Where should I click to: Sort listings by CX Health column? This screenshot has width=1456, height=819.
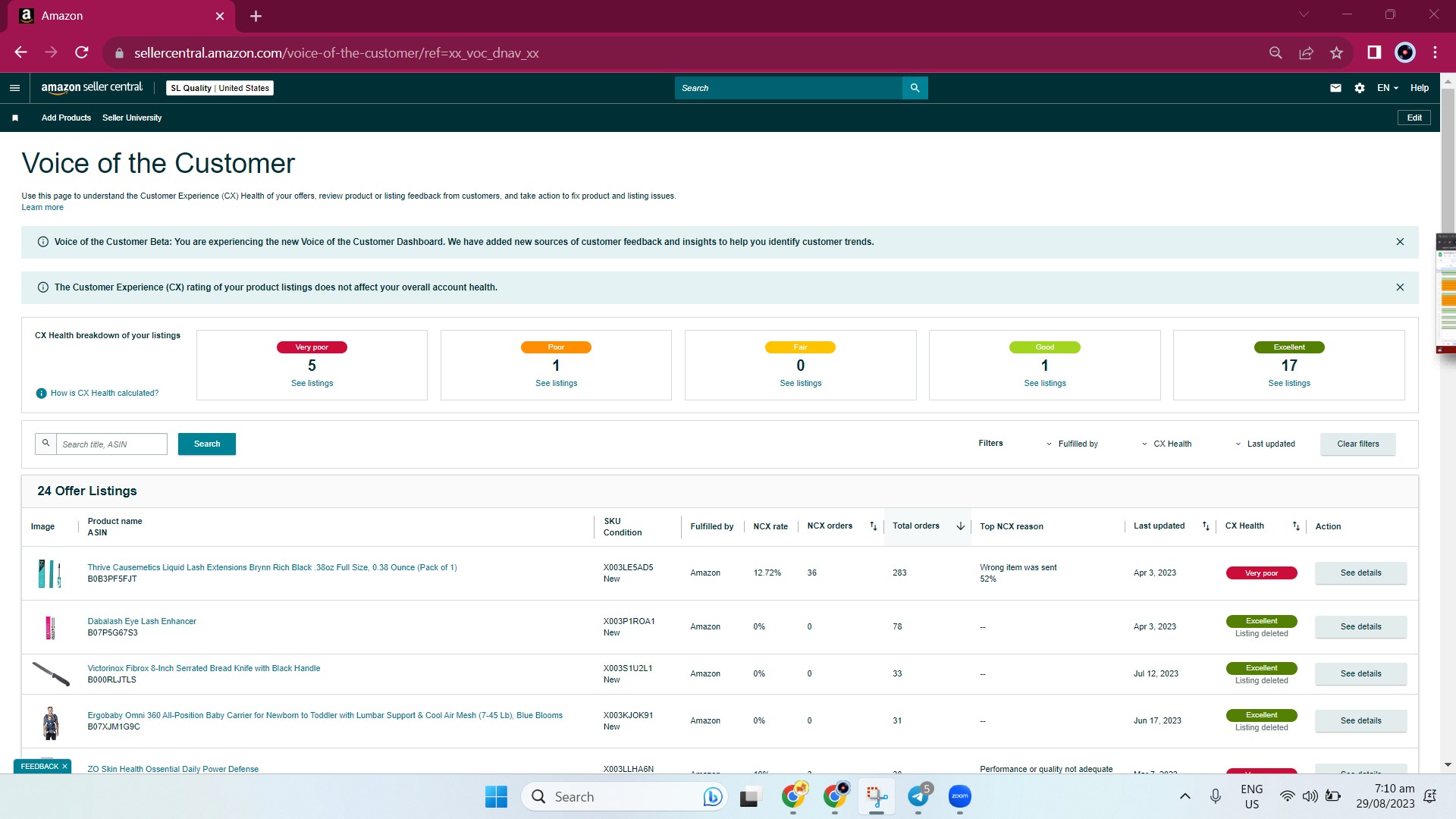click(1296, 526)
